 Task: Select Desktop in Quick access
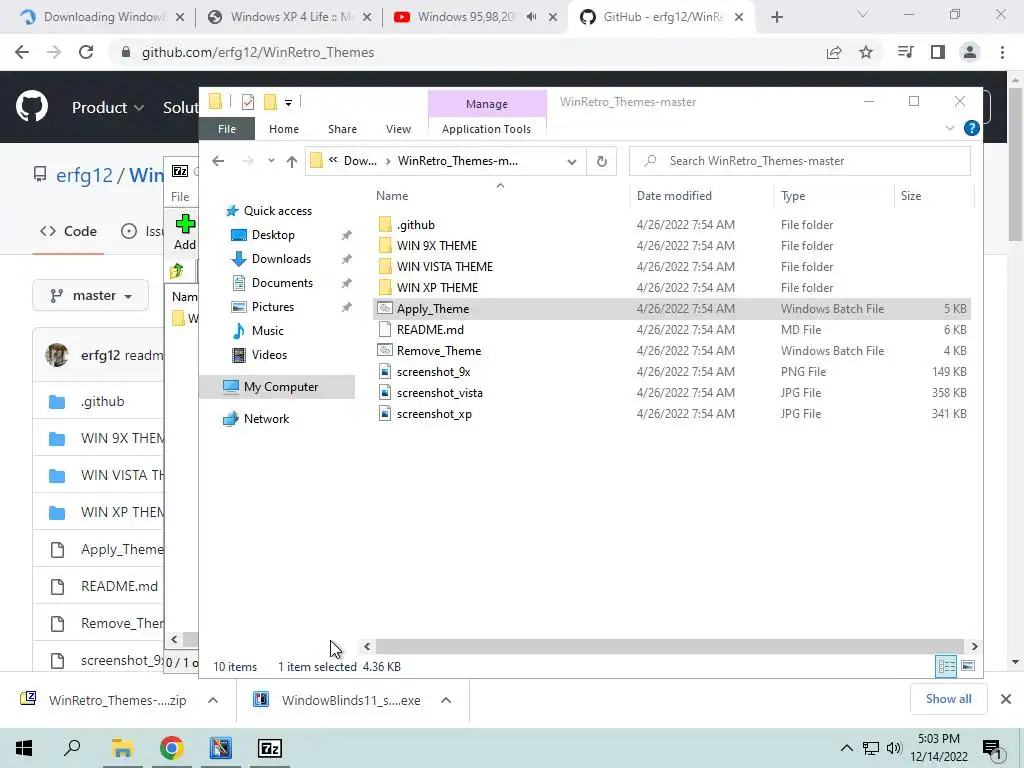click(273, 234)
